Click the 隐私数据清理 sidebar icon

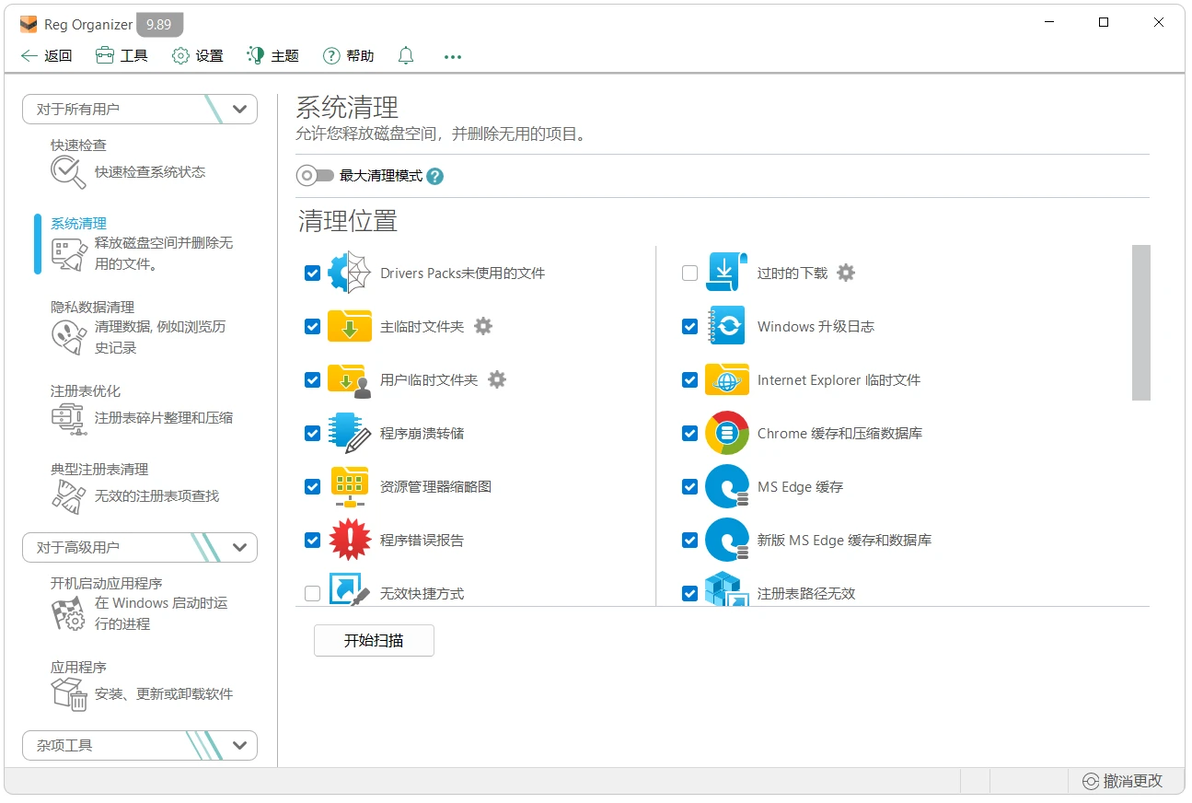tap(68, 337)
